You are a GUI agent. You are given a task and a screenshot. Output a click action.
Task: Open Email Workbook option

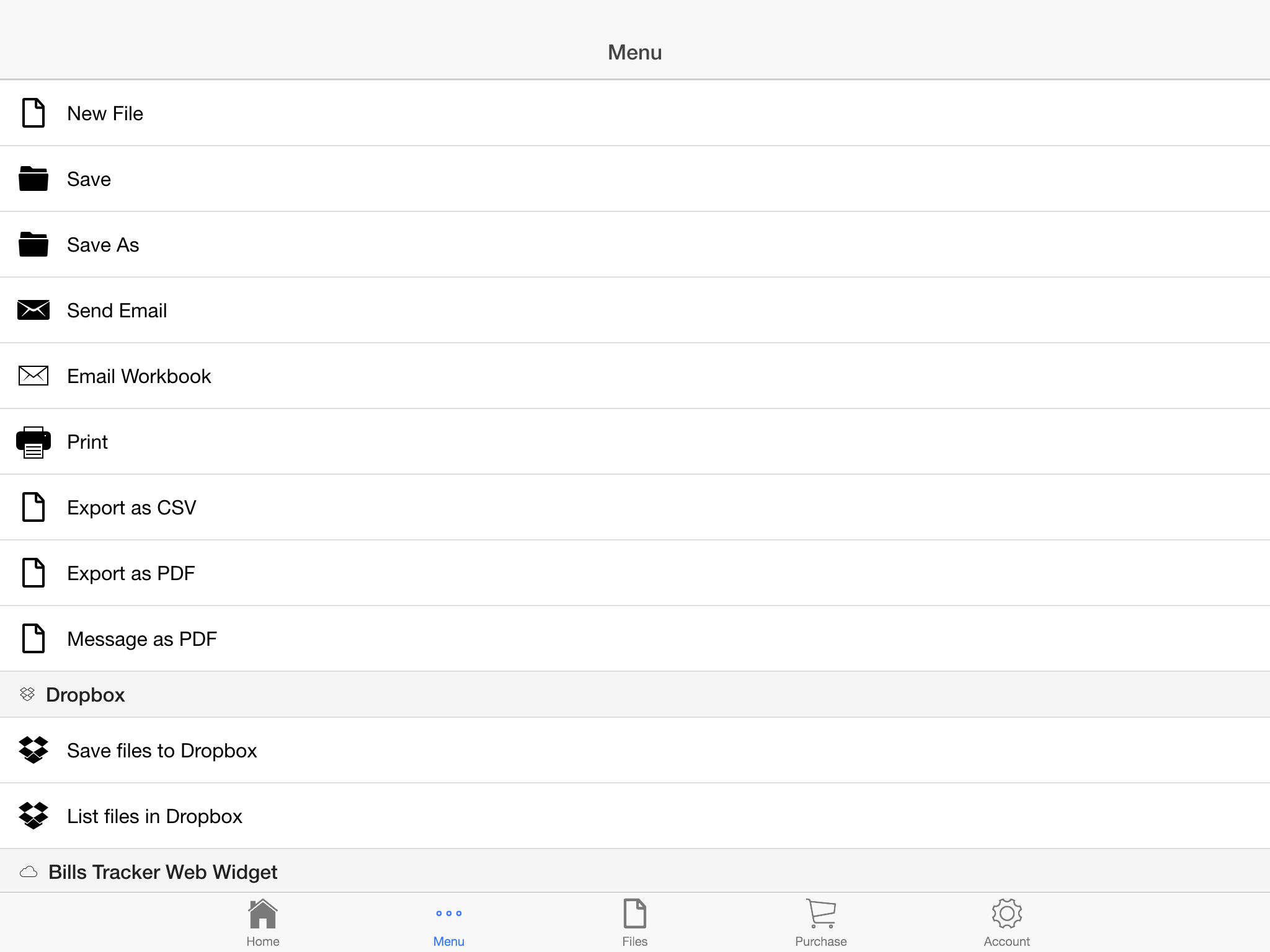pyautogui.click(x=635, y=376)
